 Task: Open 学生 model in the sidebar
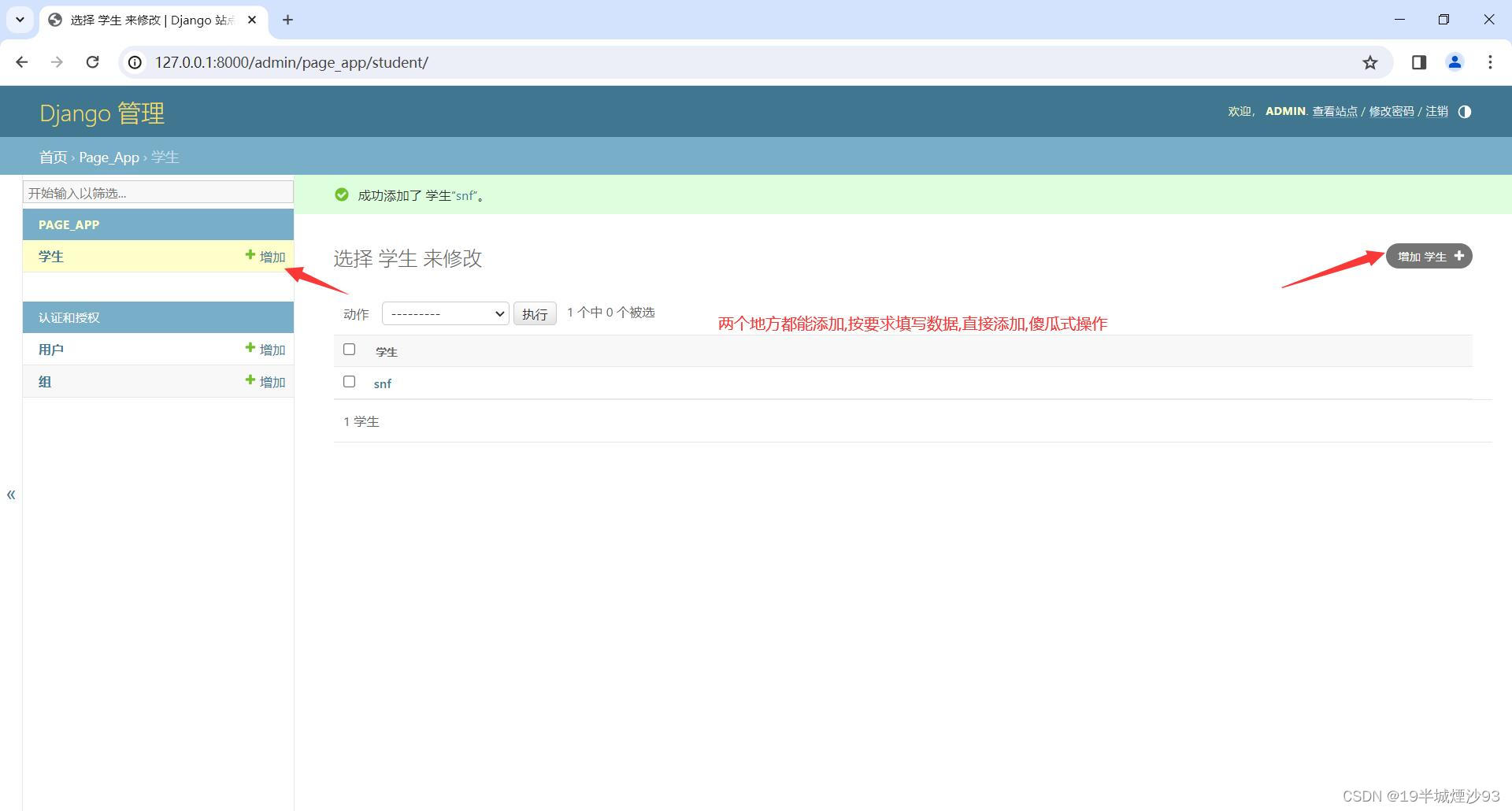(x=51, y=256)
